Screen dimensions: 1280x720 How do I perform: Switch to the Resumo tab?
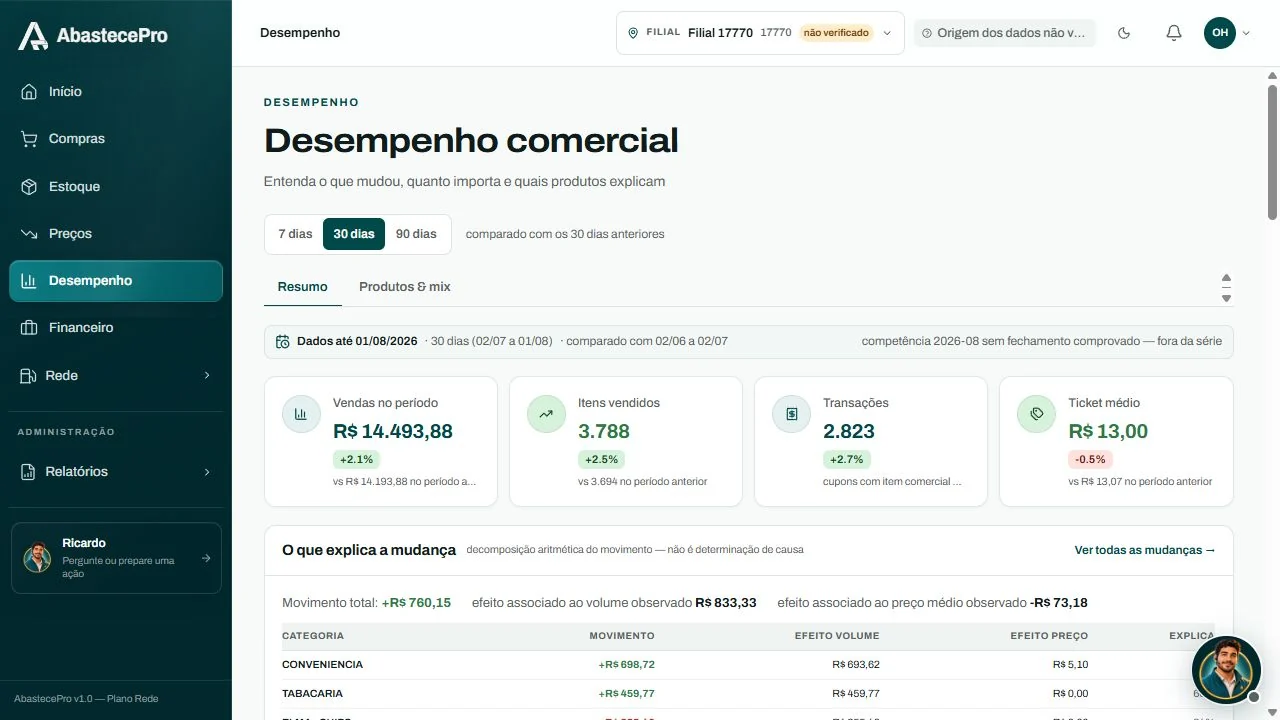[303, 287]
